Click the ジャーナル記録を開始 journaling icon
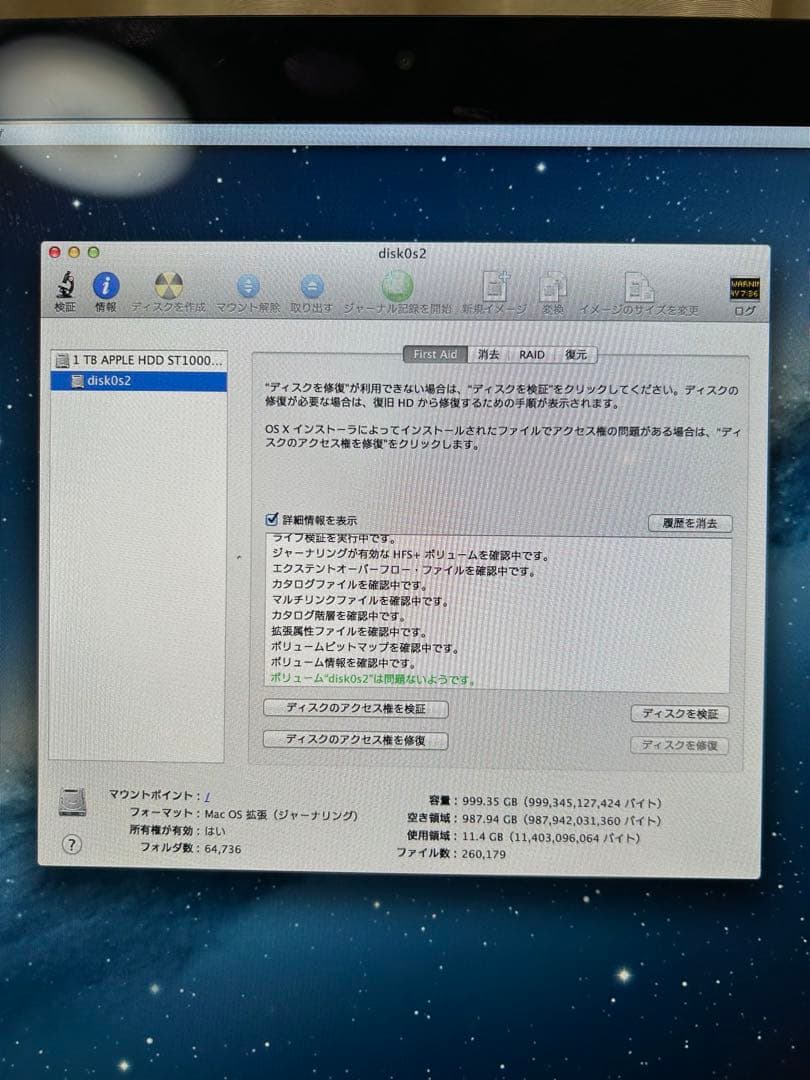Viewport: 810px width, 1080px height. (x=400, y=290)
